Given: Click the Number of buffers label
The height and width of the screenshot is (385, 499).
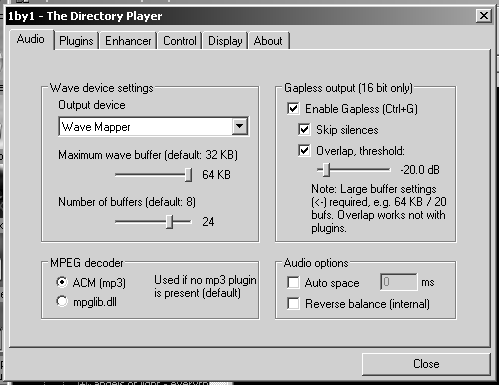Looking at the screenshot, I should pos(127,202).
